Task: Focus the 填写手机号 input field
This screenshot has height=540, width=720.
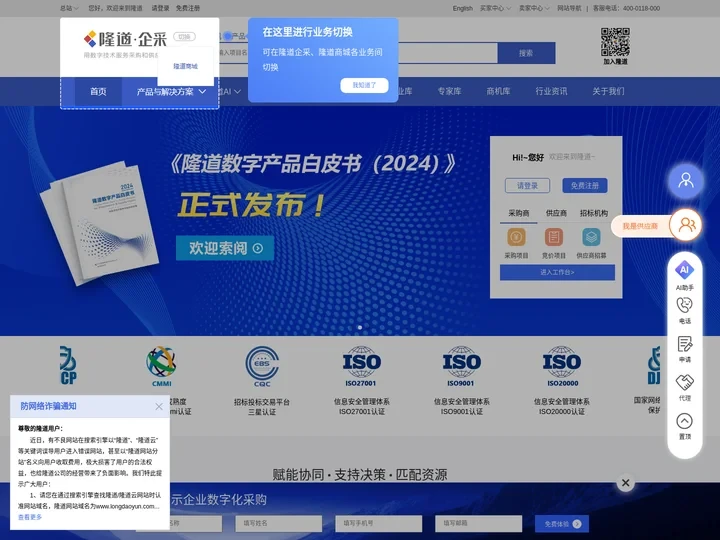Action: point(378,523)
